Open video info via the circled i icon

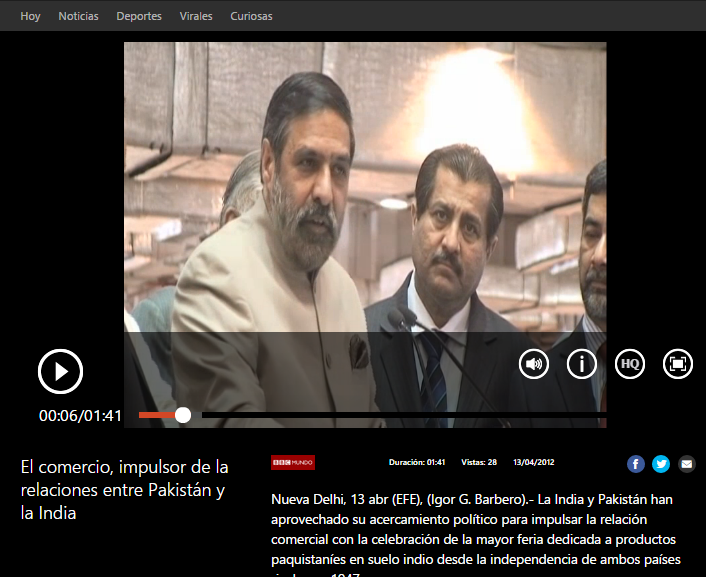(x=582, y=364)
